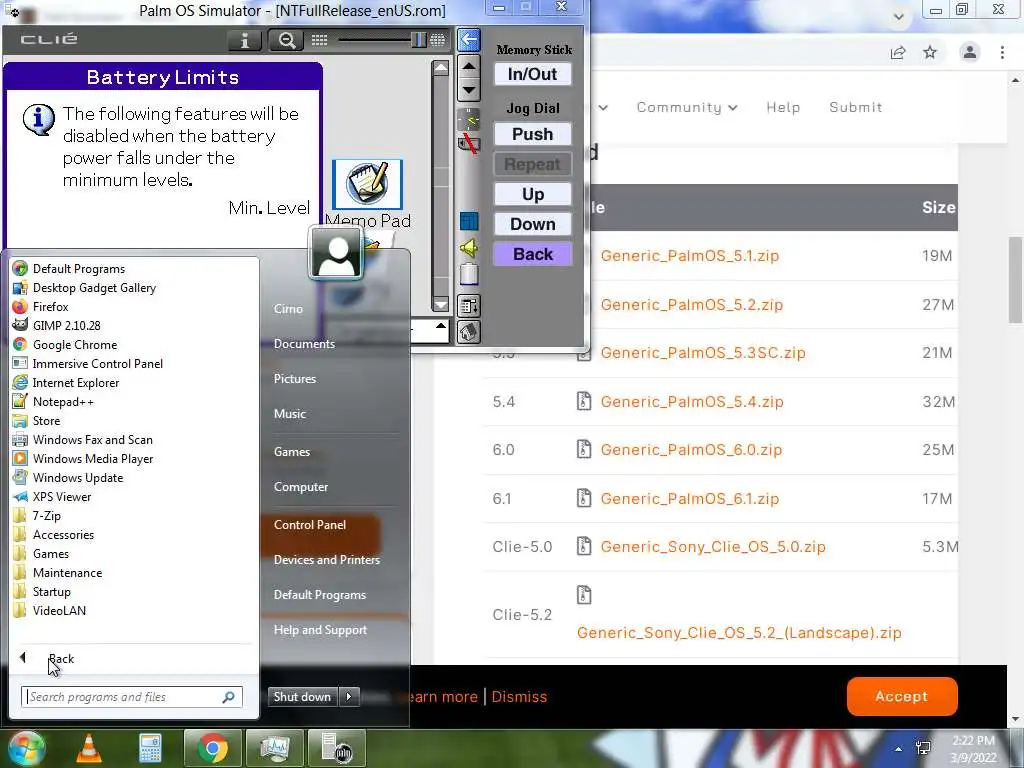The width and height of the screenshot is (1024, 768).
Task: Open Default Programs in All Programs list
Action: pyautogui.click(x=78, y=268)
